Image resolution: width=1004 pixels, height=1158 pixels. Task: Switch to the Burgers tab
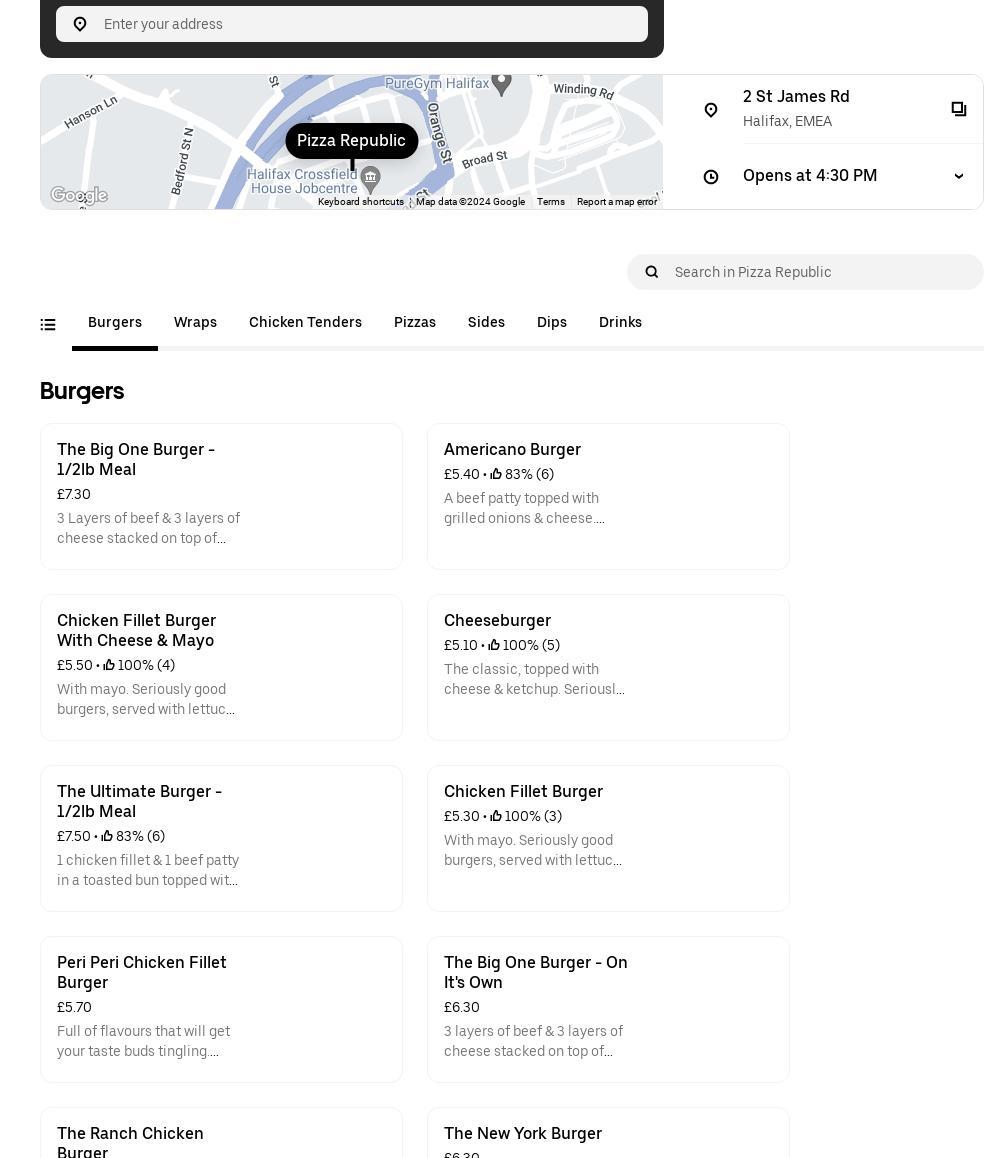coord(115,322)
